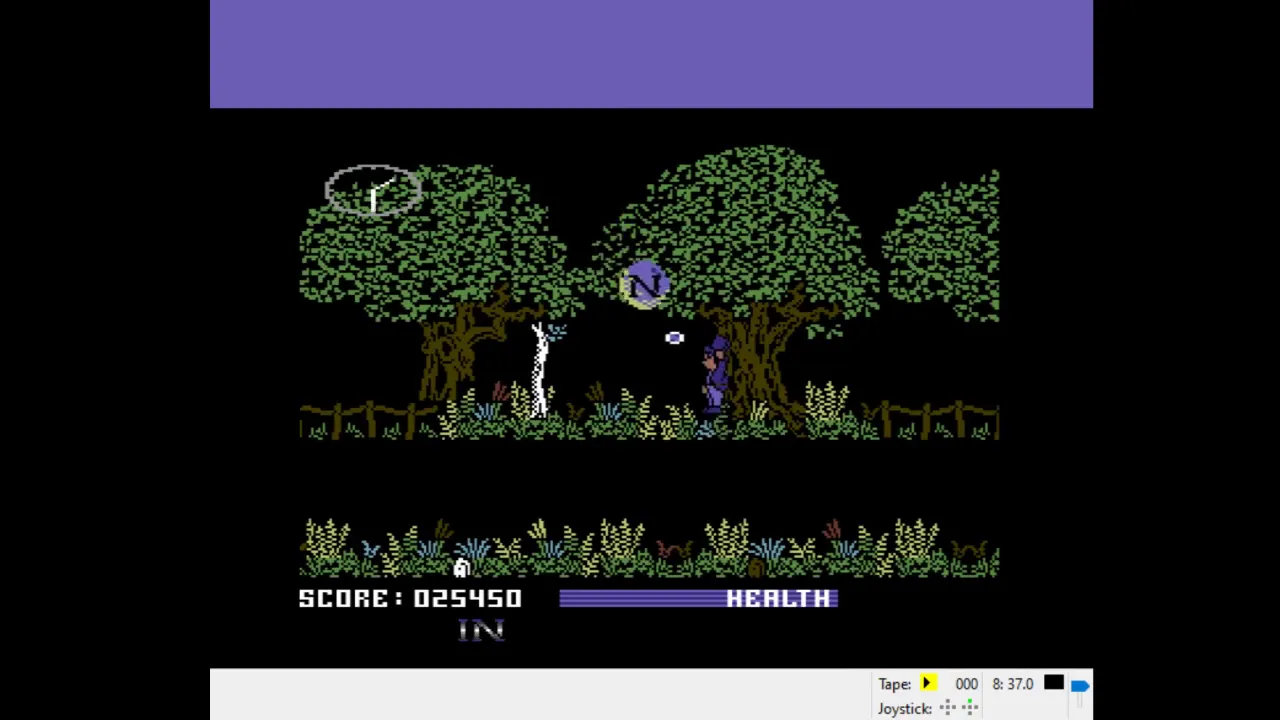This screenshot has height=720, width=1280.
Task: Click the blue hooded player character
Action: (715, 376)
